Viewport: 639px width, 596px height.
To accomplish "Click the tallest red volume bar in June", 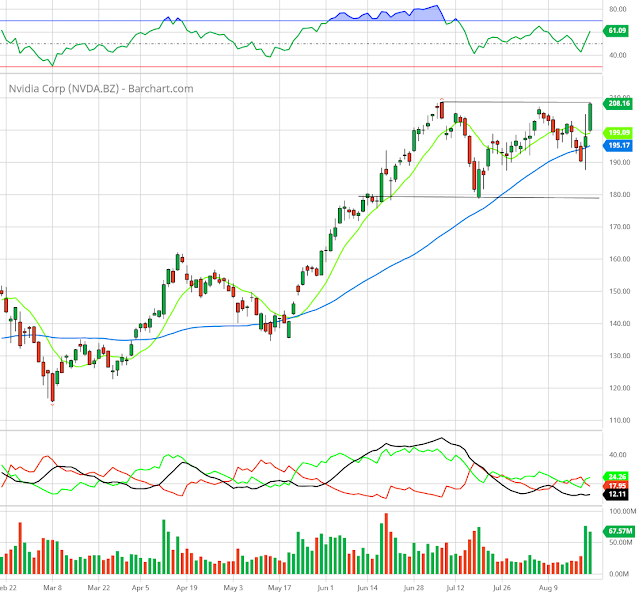I will pos(386,543).
